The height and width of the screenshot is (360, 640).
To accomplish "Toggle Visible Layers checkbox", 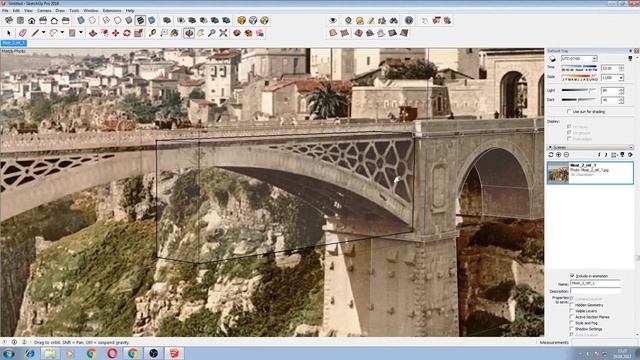I will click(x=572, y=311).
